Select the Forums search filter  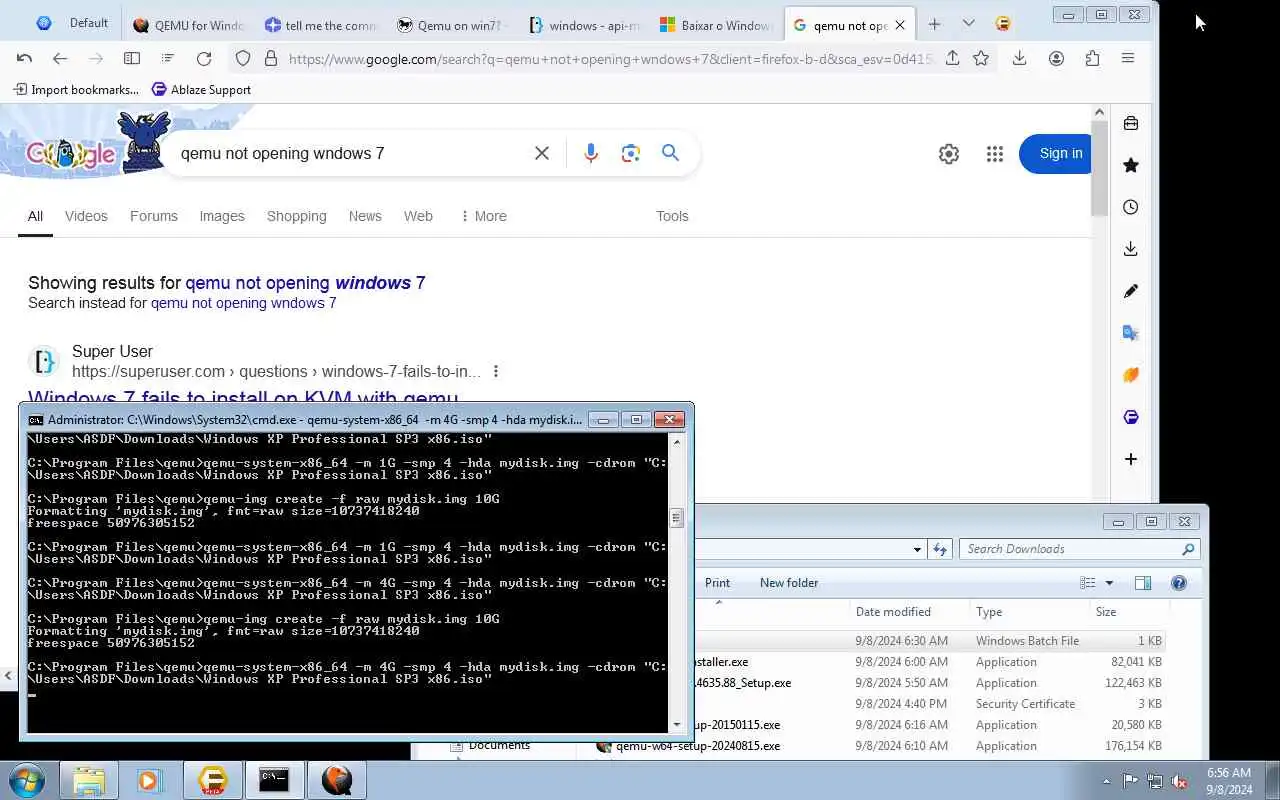click(154, 216)
